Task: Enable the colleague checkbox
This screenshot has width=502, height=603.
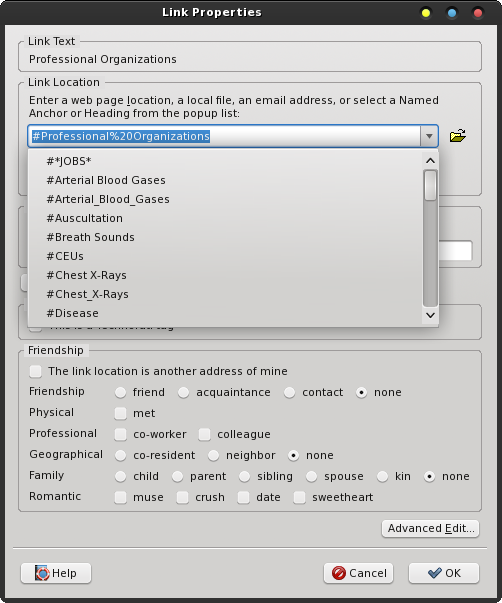Action: pyautogui.click(x=204, y=434)
